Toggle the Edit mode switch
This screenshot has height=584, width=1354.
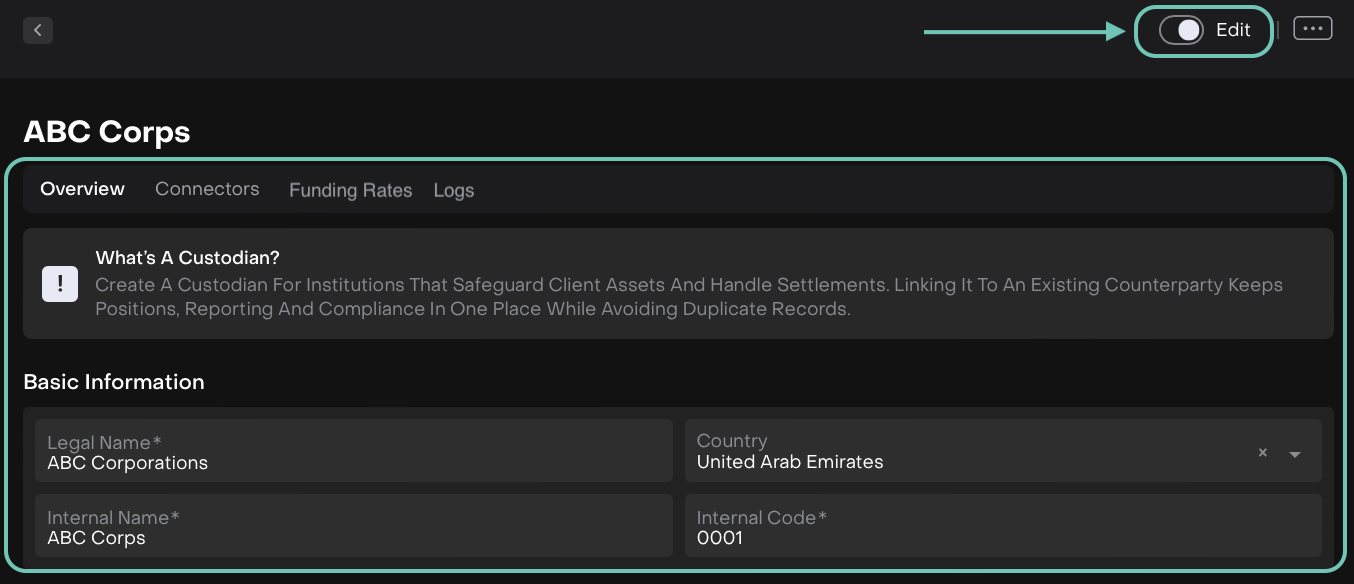click(x=1180, y=30)
